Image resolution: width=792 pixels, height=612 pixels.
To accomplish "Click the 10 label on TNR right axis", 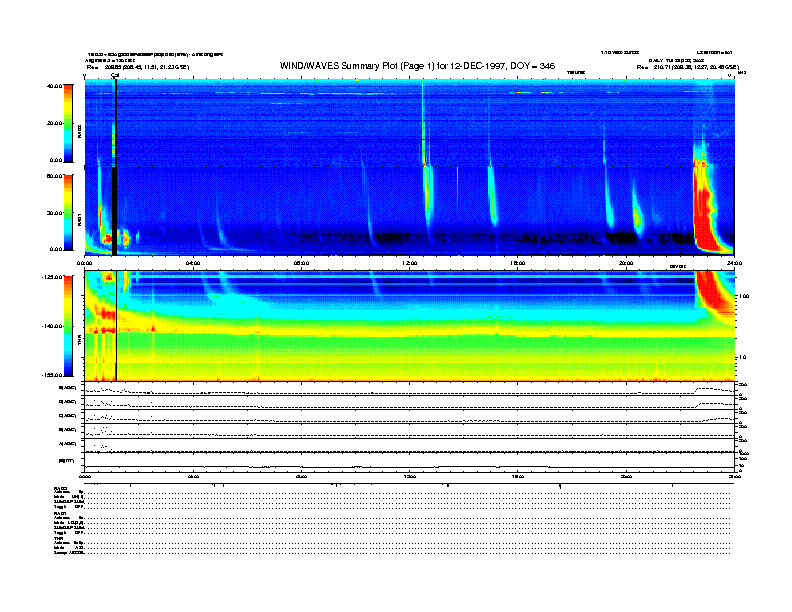I will click(742, 358).
